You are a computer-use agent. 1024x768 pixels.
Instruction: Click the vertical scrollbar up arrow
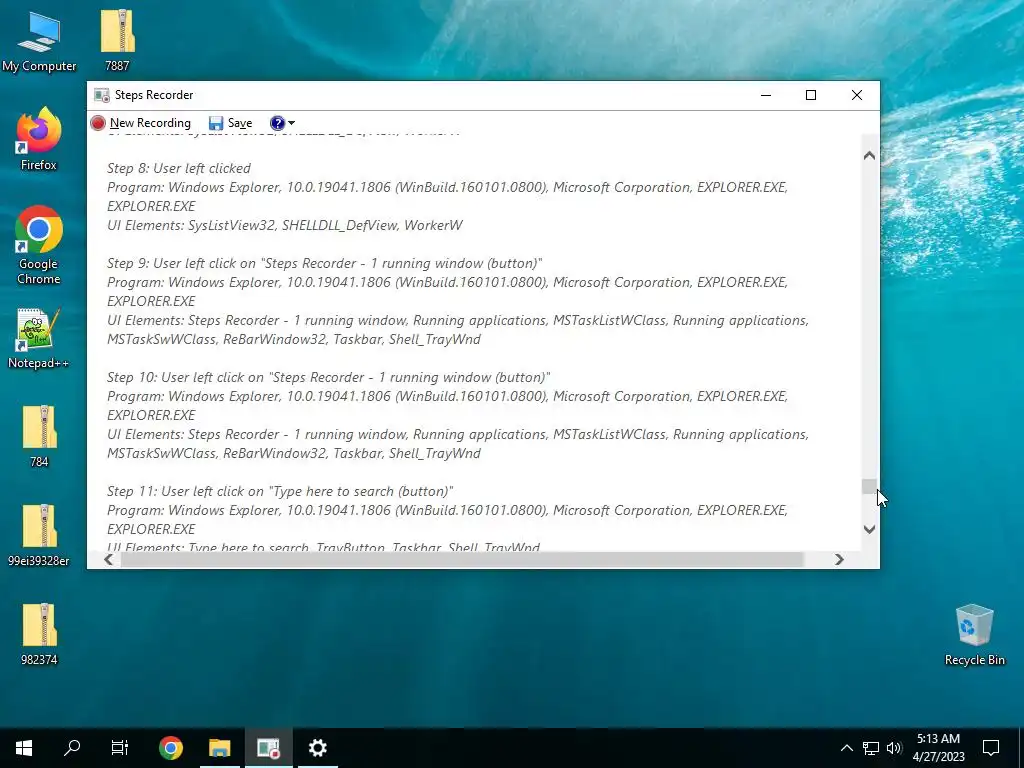(x=869, y=155)
